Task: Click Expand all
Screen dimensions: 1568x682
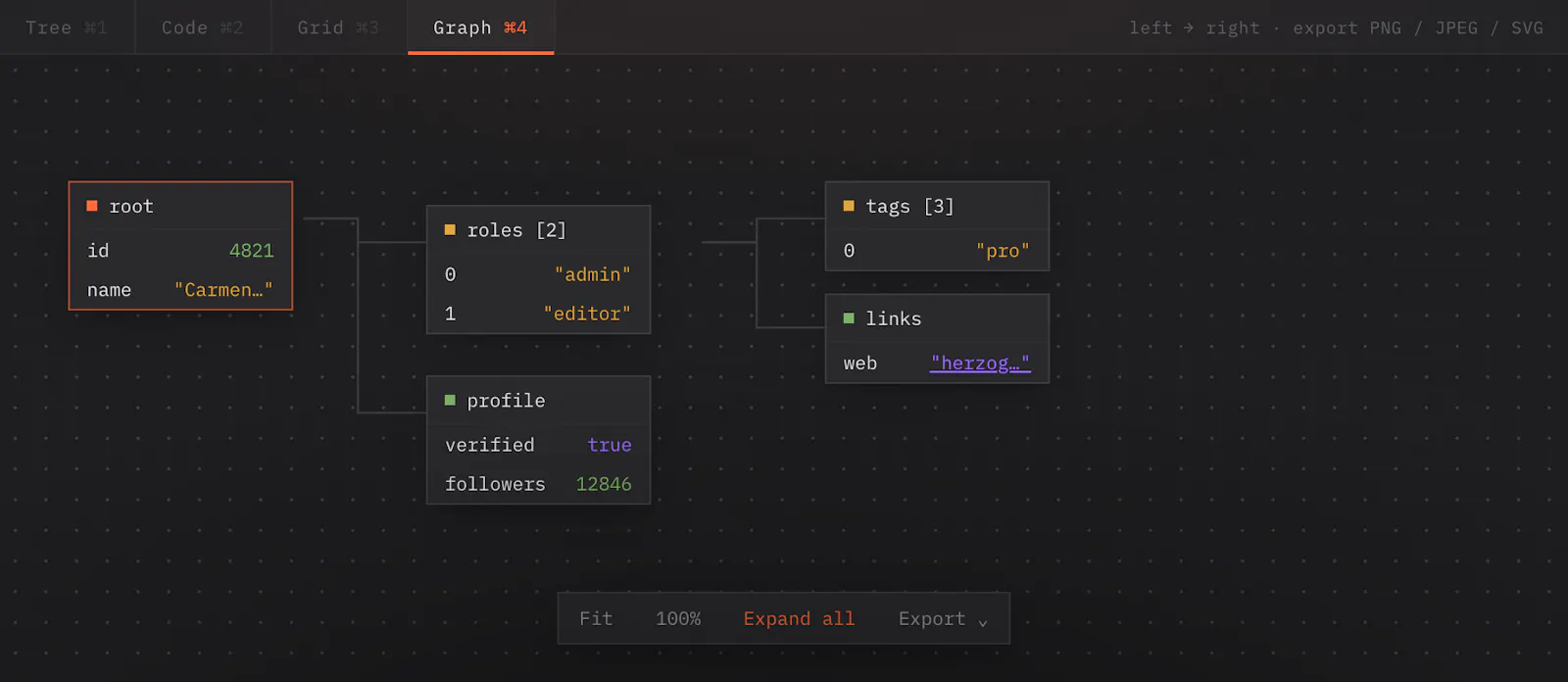Action: [x=799, y=618]
